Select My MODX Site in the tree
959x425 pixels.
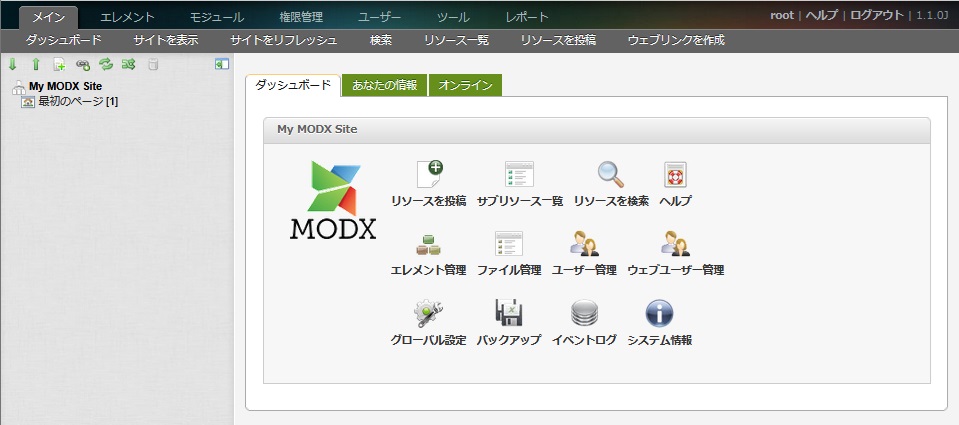[x=65, y=86]
